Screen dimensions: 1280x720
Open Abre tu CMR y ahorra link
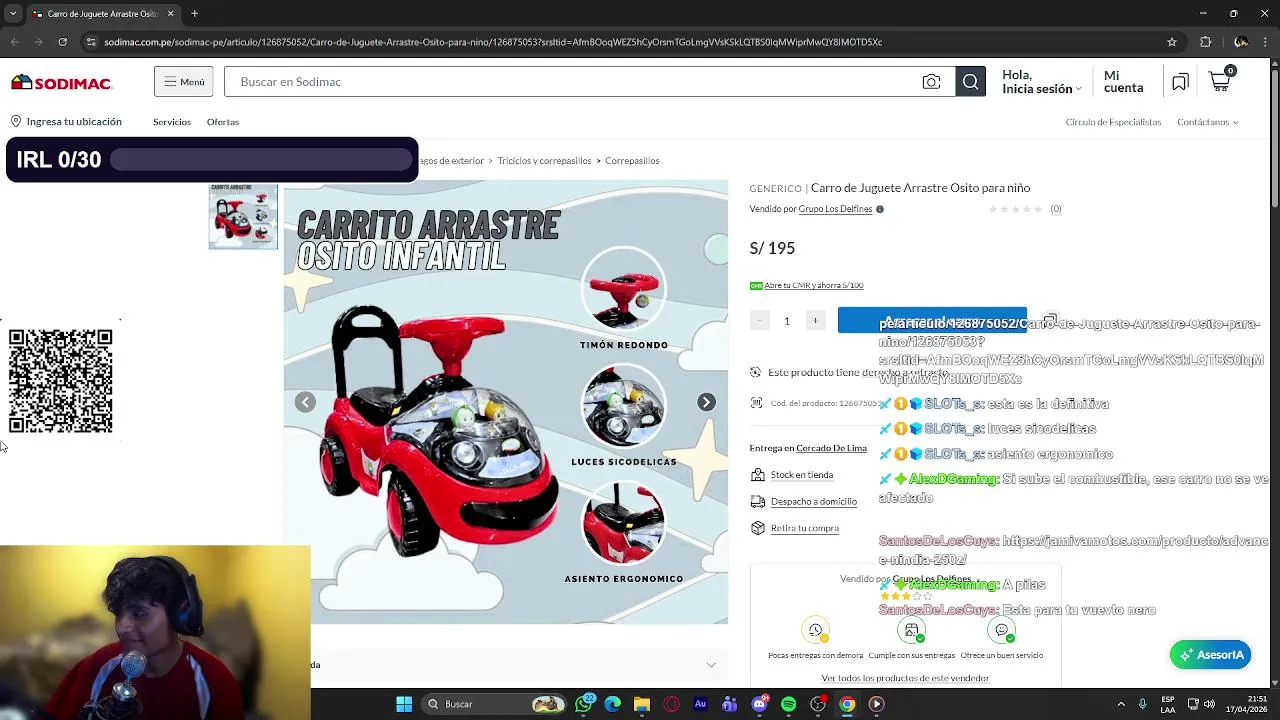[813, 285]
